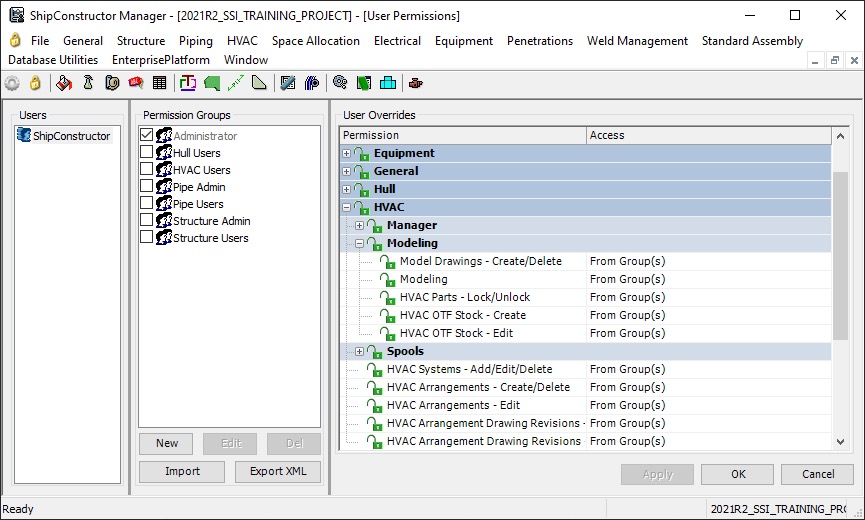The image size is (865, 520).
Task: Expand the General permission node
Action: 346,171
